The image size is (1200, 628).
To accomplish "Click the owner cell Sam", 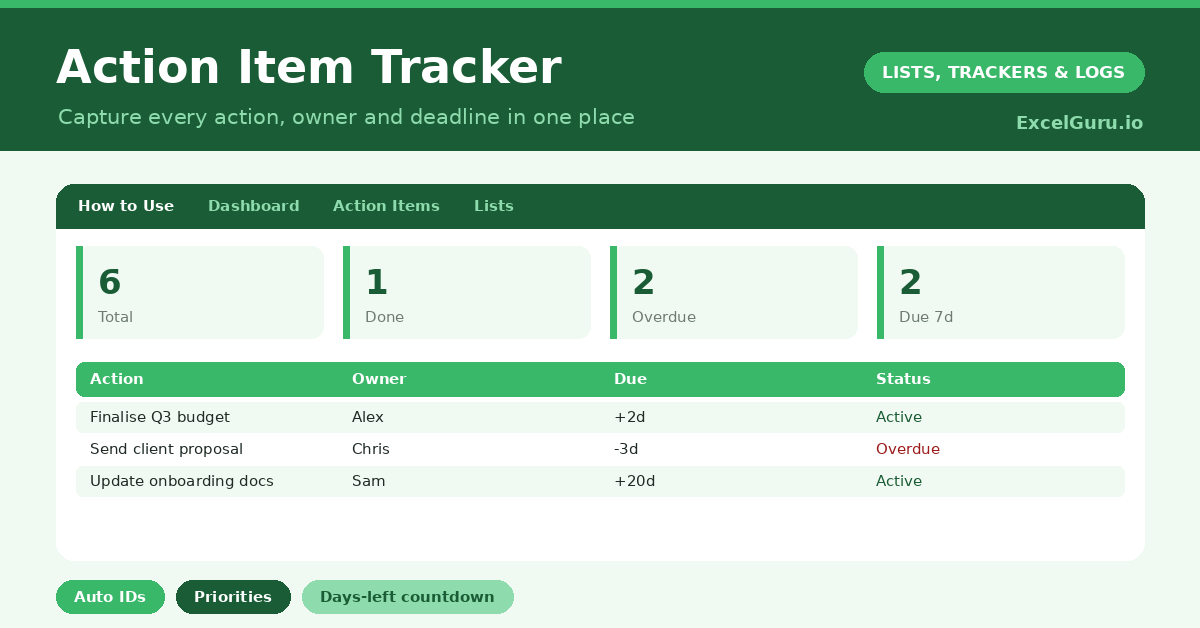I will coord(369,481).
